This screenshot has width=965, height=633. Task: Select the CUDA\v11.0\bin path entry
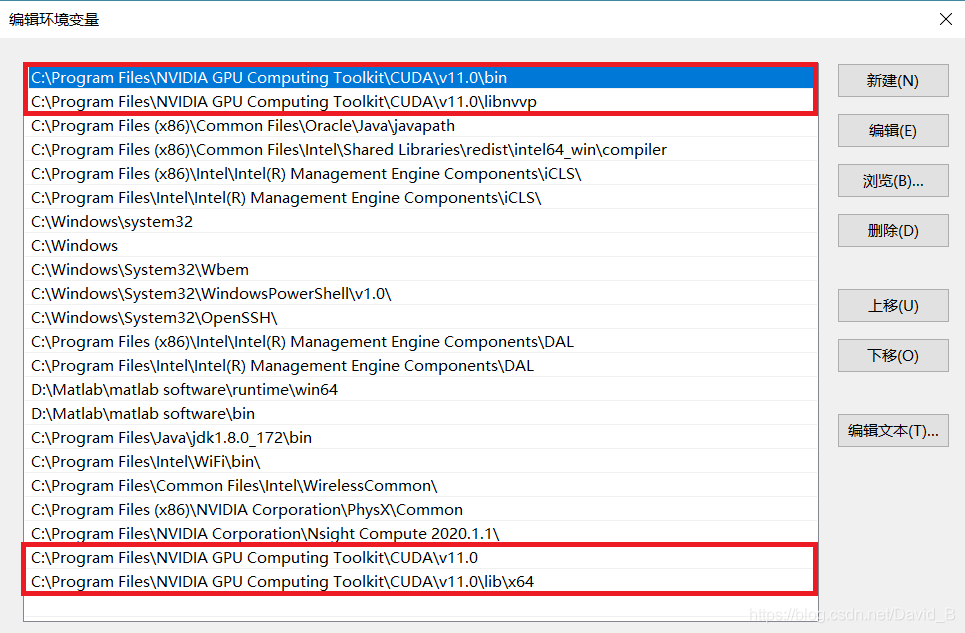[421, 78]
